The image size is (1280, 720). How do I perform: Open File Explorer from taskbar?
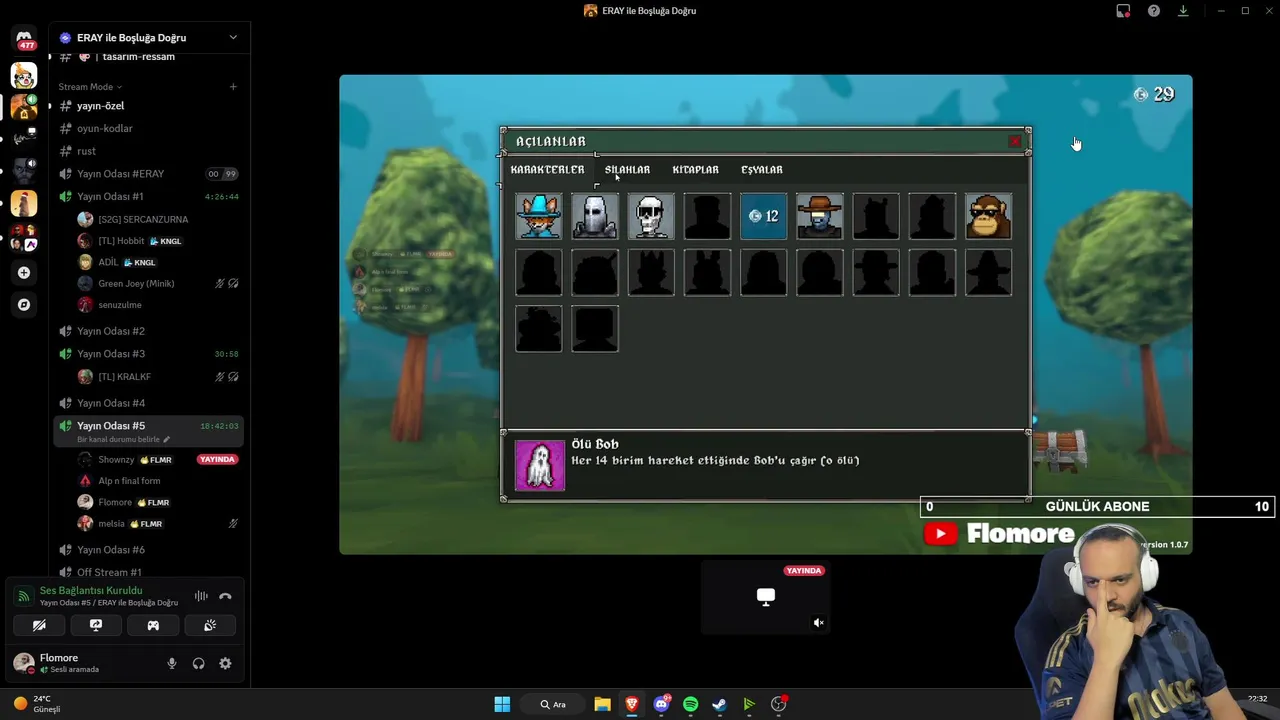pyautogui.click(x=602, y=704)
